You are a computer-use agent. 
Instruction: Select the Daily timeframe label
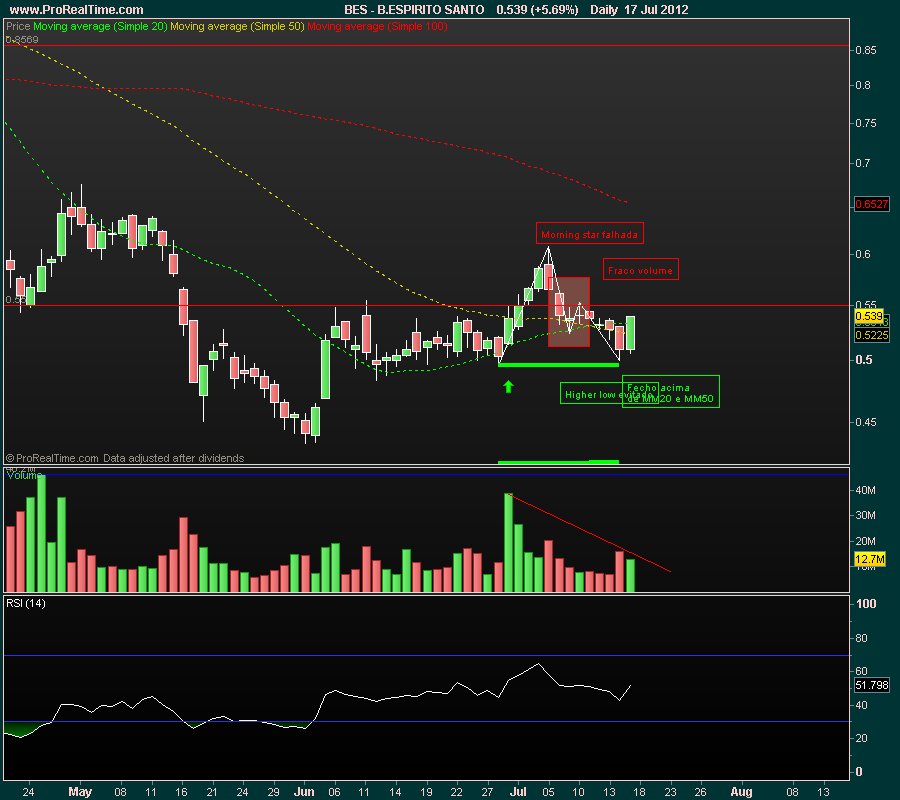(x=603, y=10)
